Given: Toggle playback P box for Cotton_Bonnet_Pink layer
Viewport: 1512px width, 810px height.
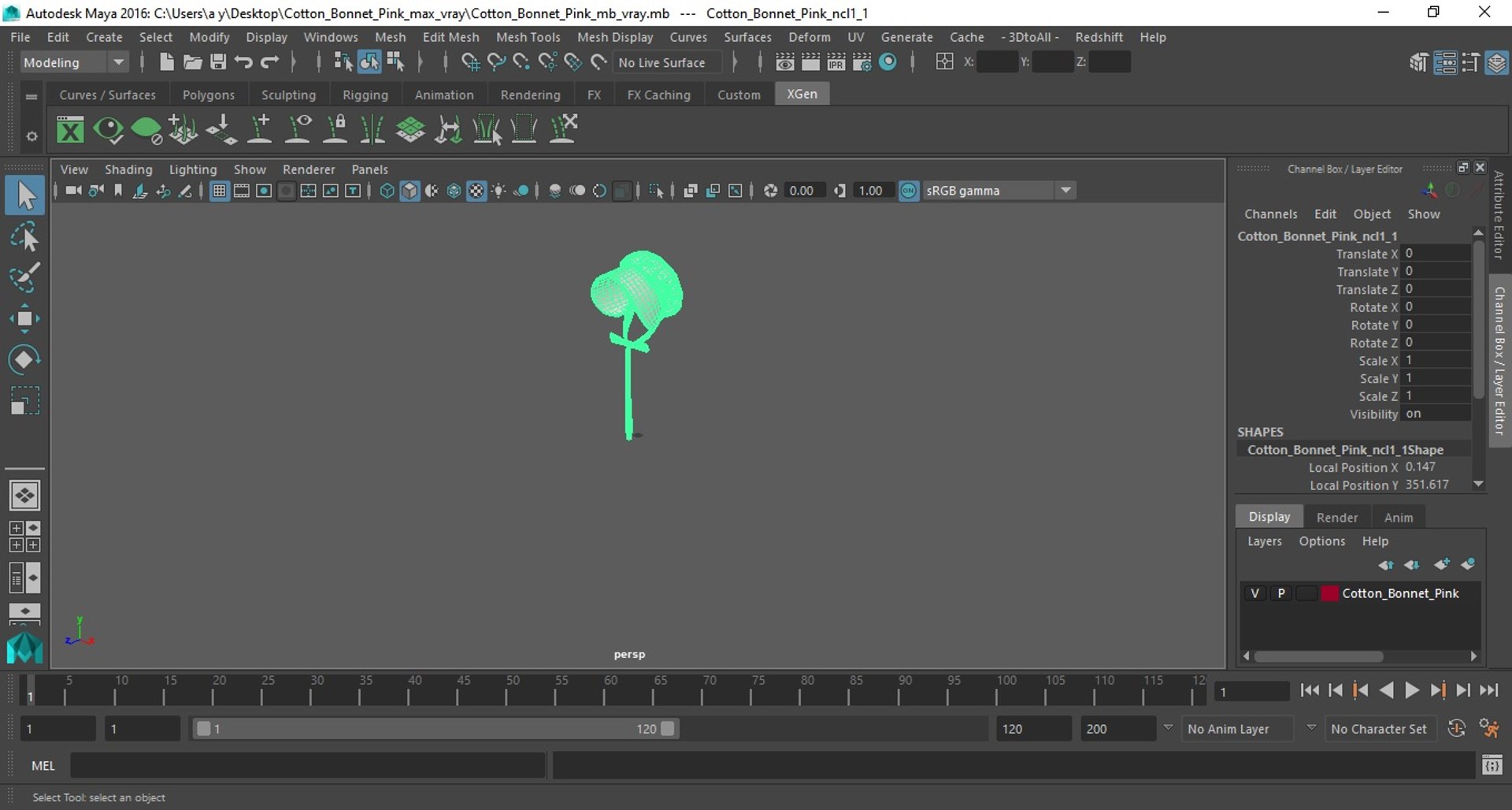Looking at the screenshot, I should tap(1281, 593).
